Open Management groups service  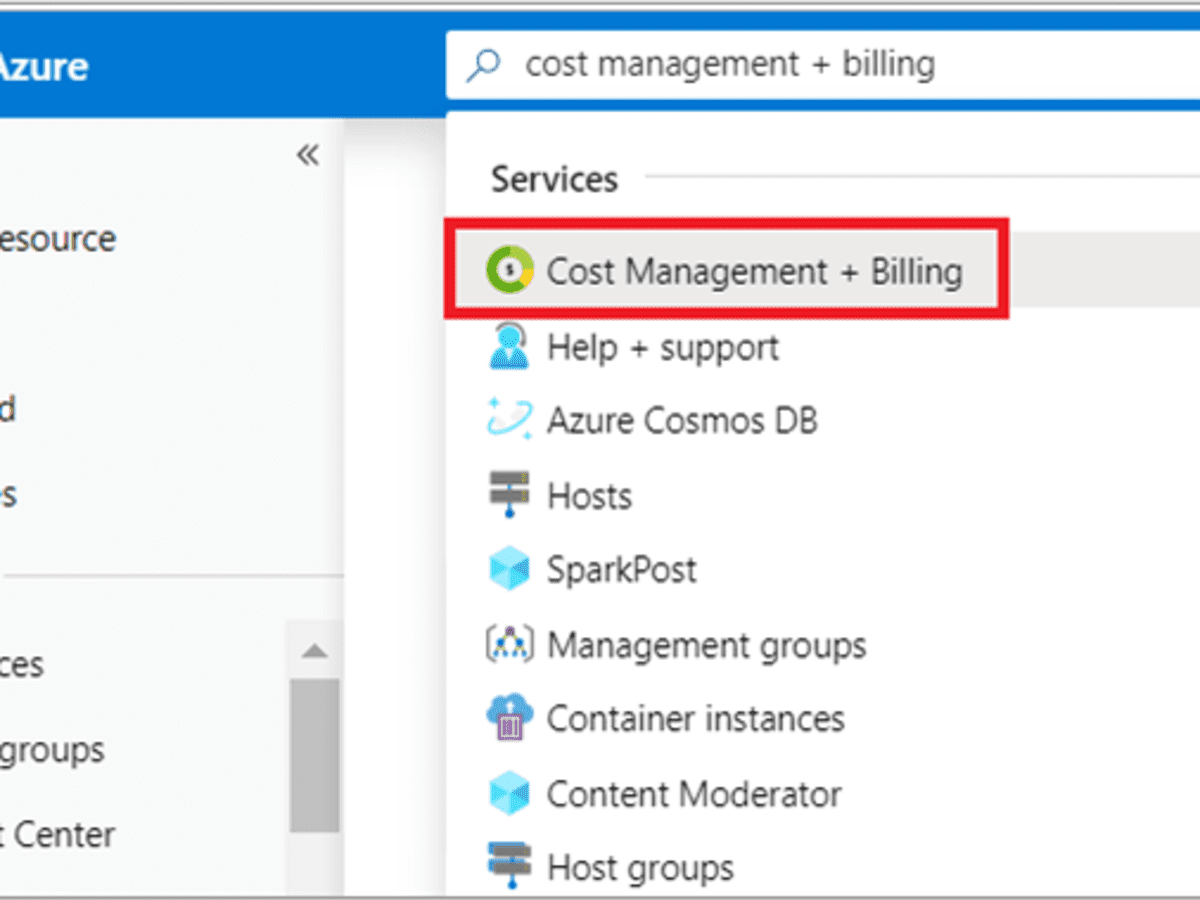tap(706, 645)
